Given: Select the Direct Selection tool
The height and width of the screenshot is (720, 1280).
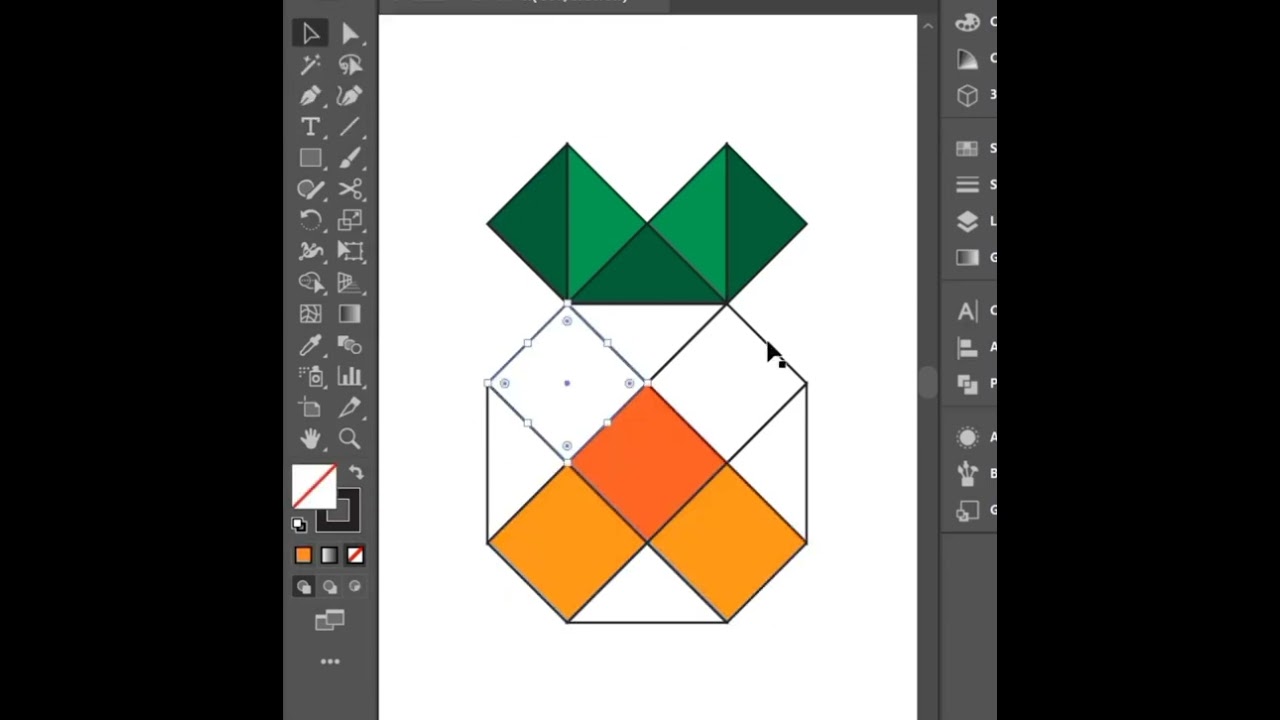Looking at the screenshot, I should [349, 33].
